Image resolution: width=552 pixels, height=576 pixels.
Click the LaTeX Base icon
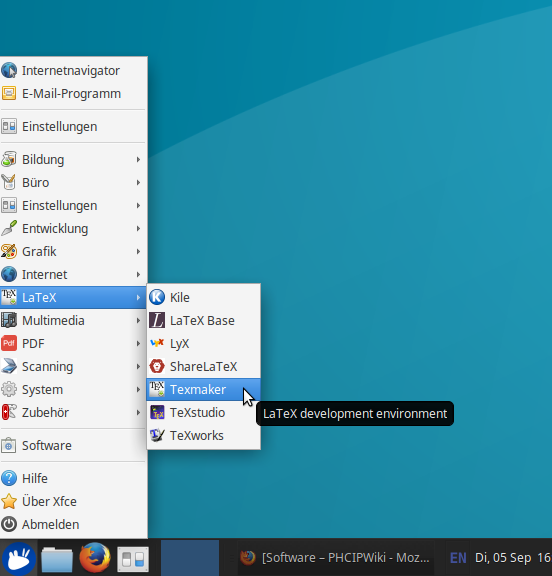coord(157,320)
